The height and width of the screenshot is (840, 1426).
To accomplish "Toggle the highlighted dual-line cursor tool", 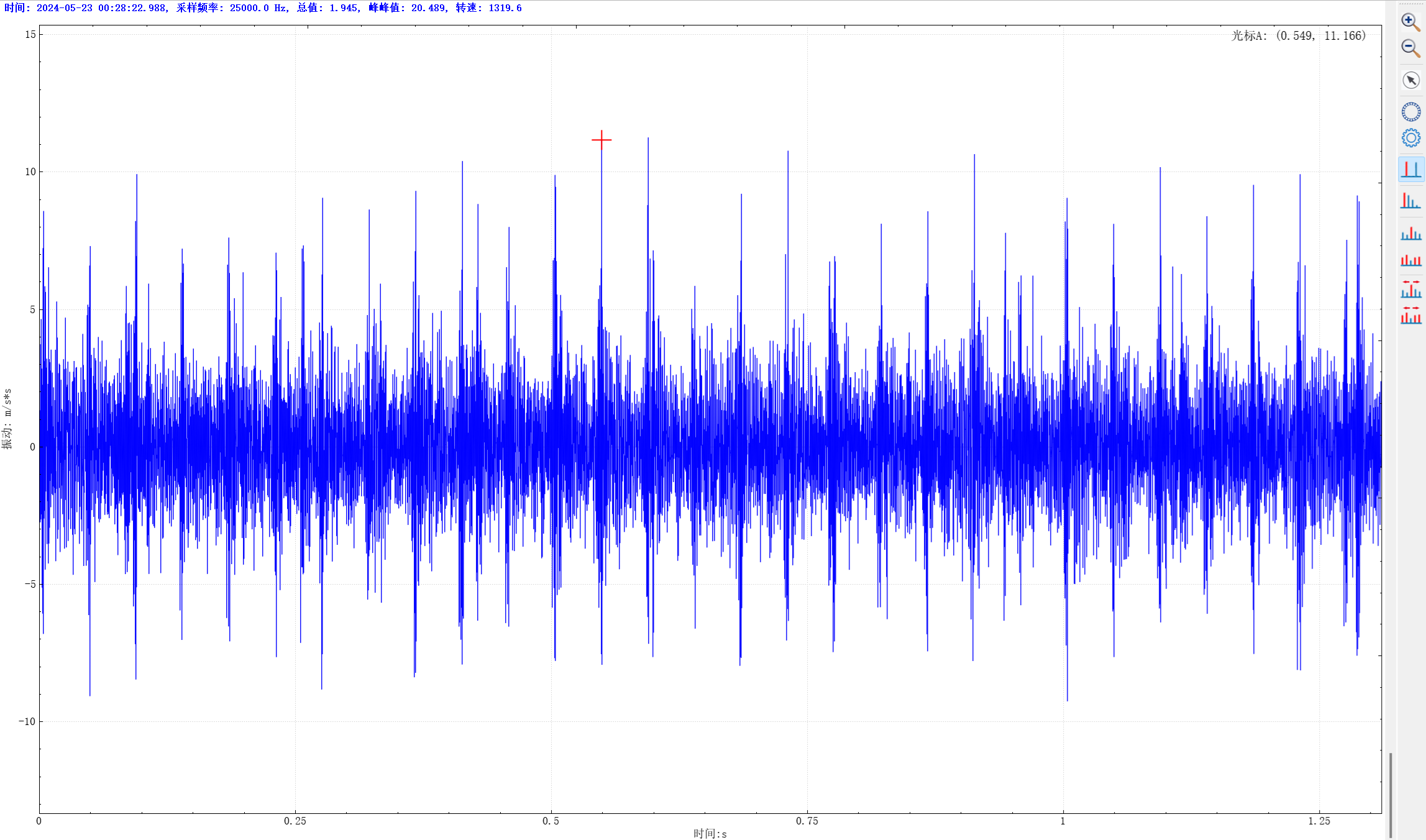I will tap(1411, 169).
